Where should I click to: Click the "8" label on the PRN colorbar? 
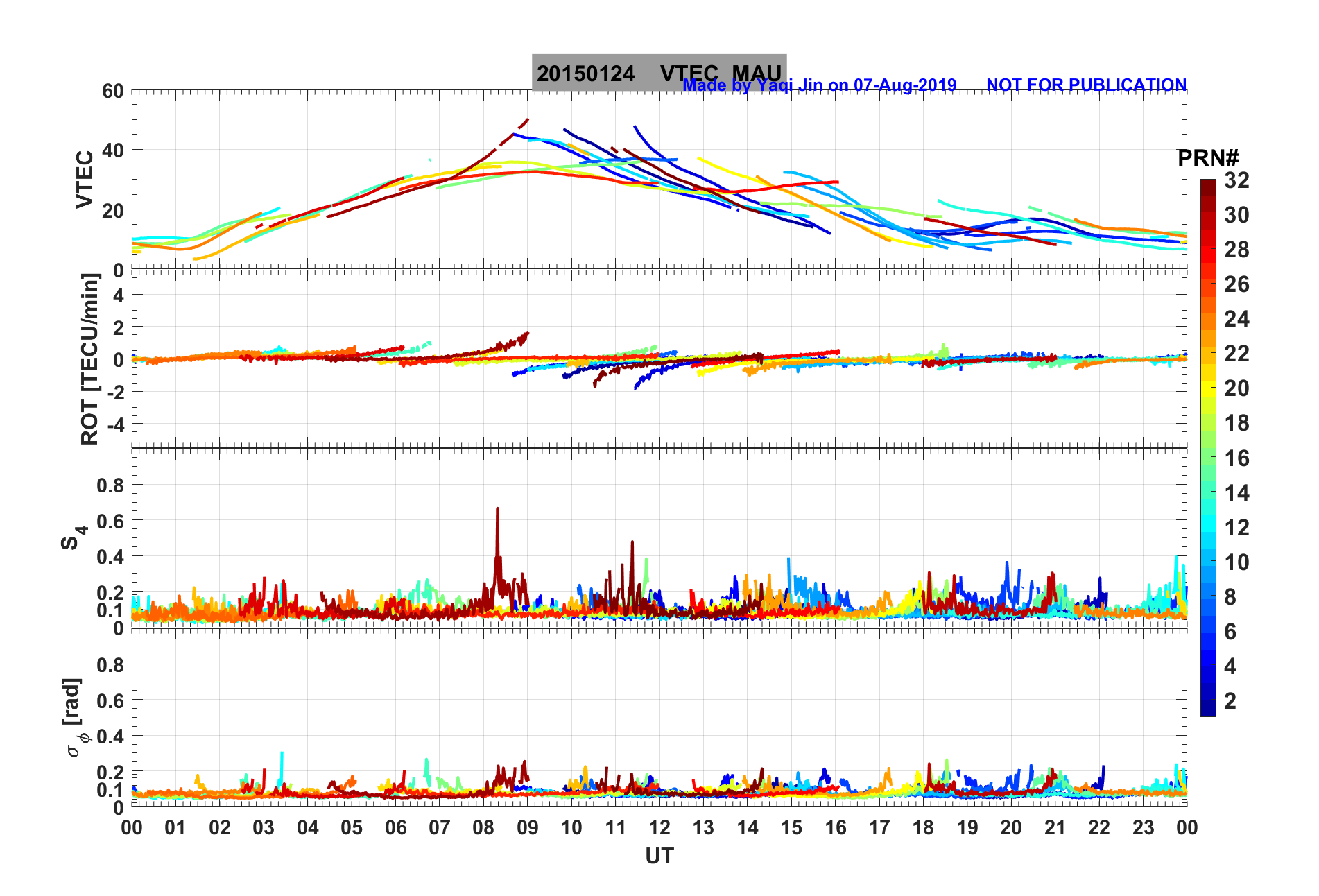click(x=1230, y=597)
